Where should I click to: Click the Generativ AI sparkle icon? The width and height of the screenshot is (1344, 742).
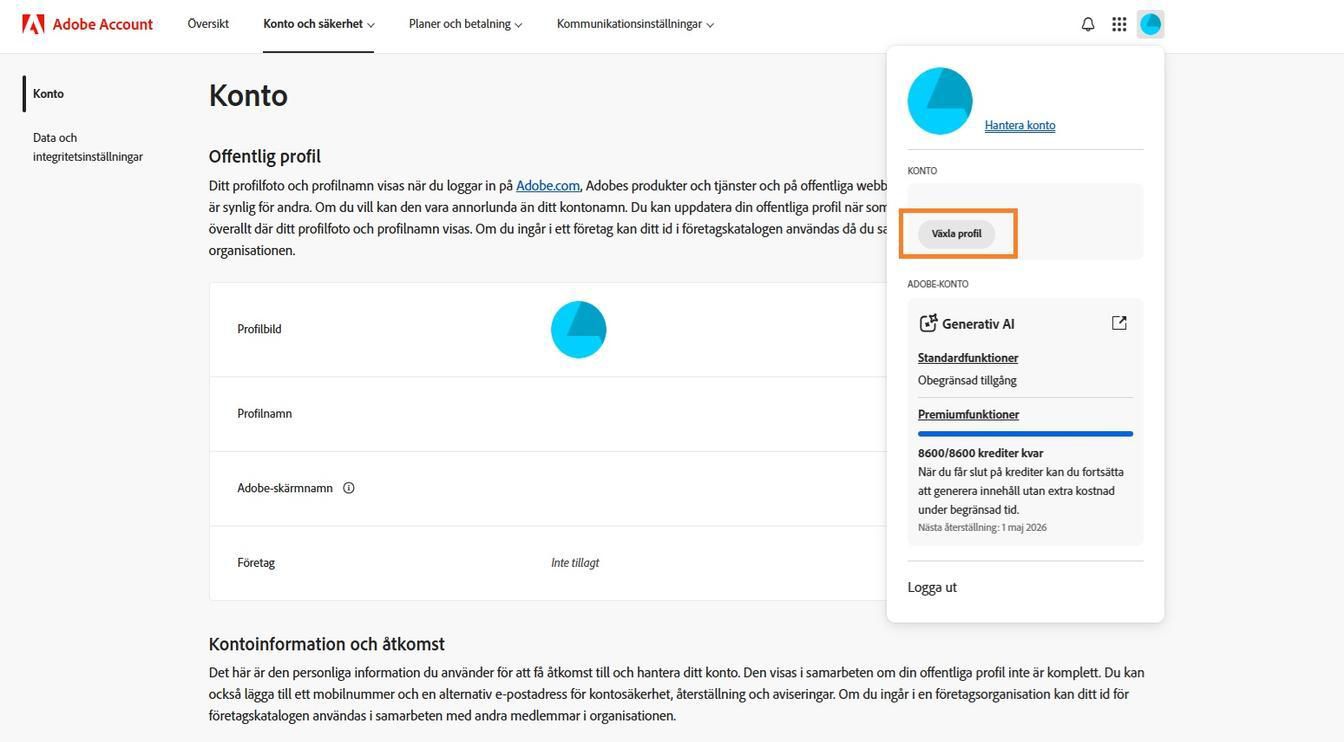tap(928, 323)
